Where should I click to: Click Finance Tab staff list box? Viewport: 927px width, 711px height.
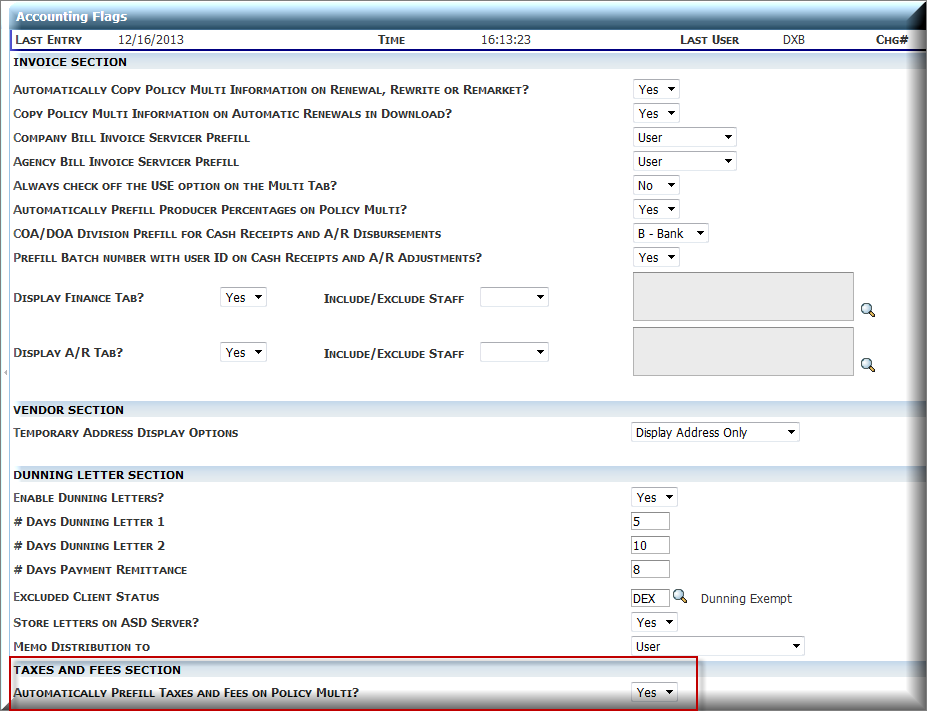pyautogui.click(x=743, y=297)
